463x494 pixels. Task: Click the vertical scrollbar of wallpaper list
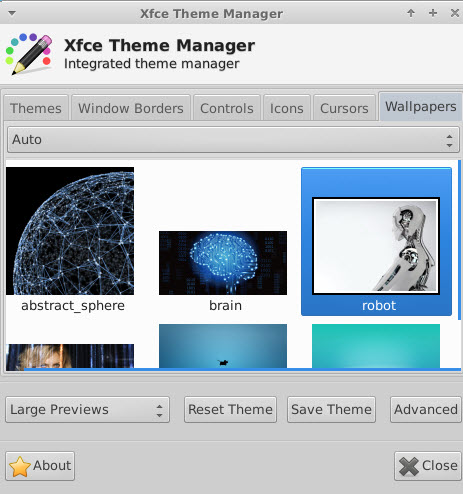pos(460,240)
